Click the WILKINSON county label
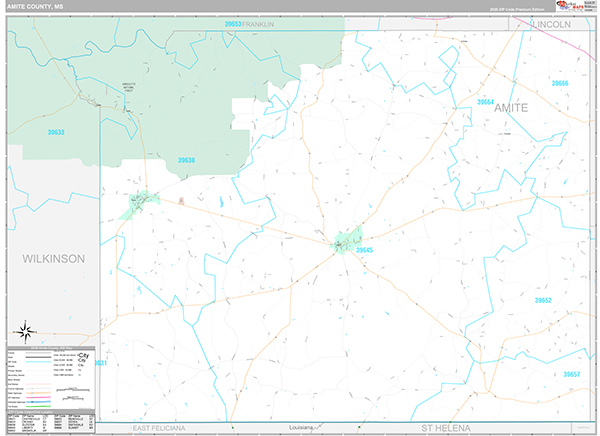The width and height of the screenshot is (600, 436). [54, 258]
